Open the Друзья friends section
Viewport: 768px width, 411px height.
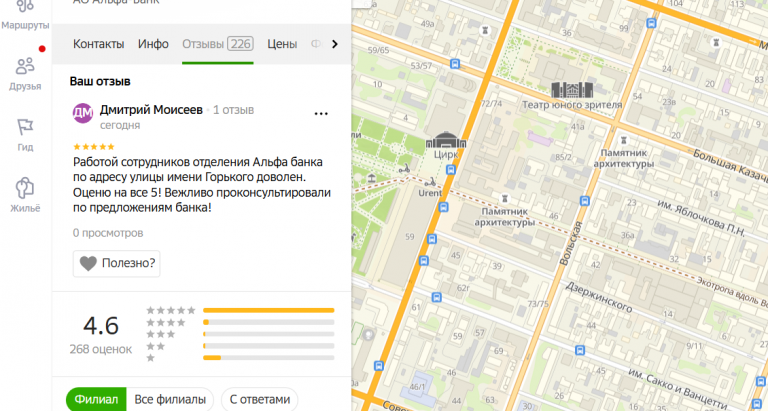click(25, 74)
